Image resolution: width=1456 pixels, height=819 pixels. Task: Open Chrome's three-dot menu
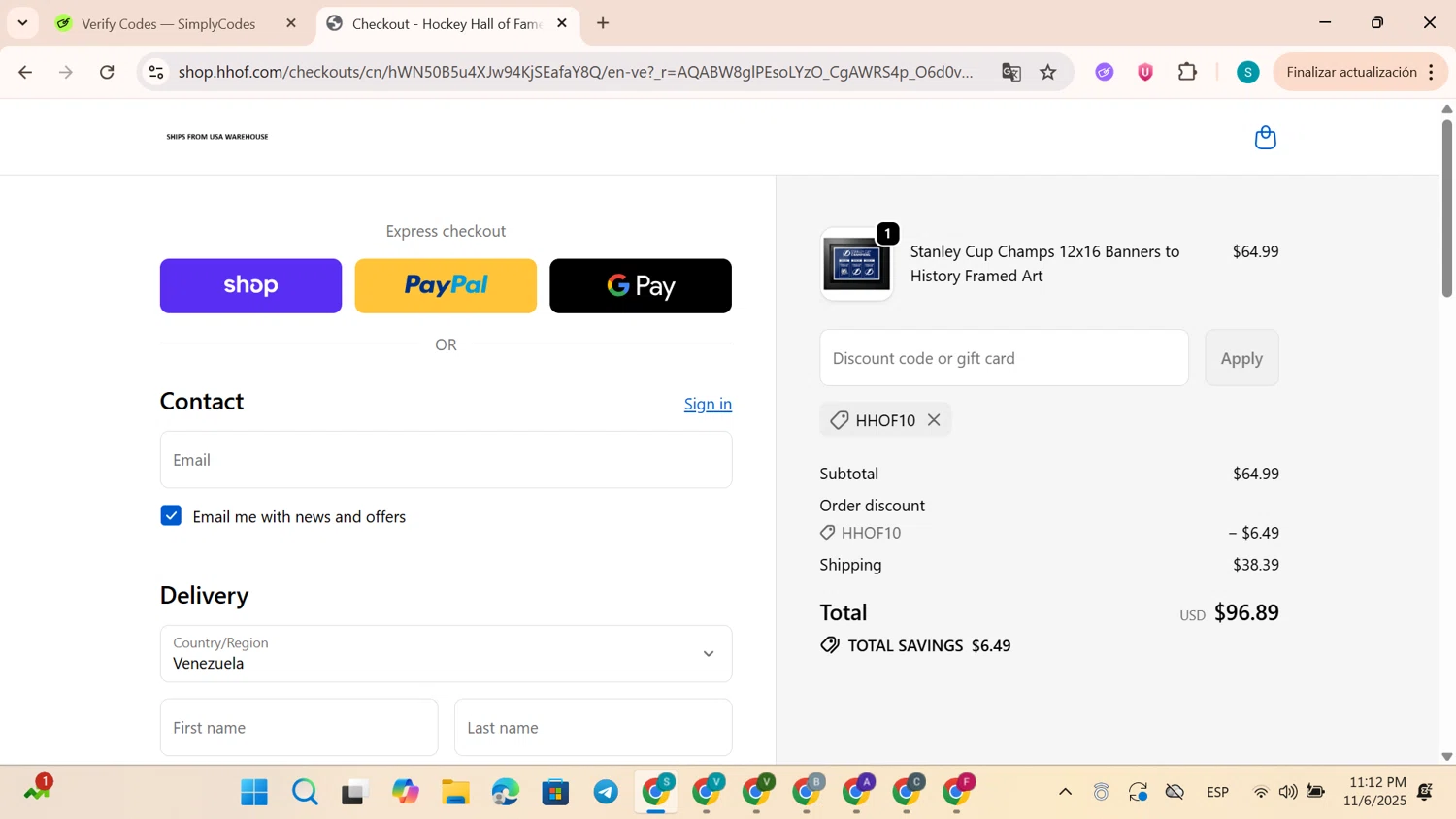tap(1432, 72)
